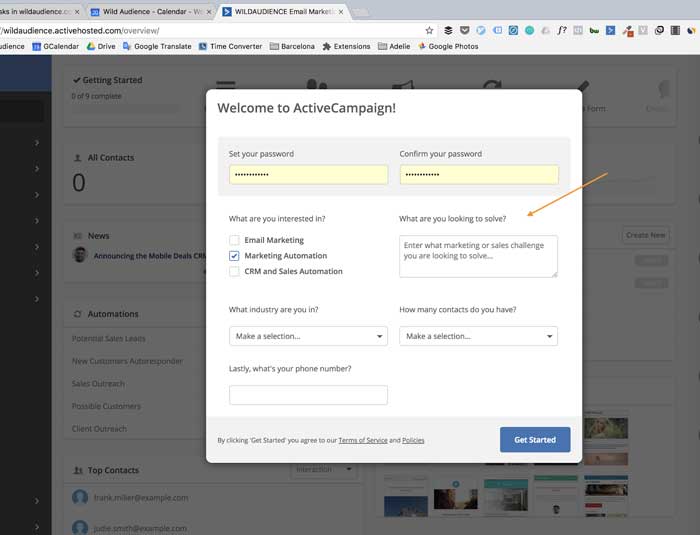Open the Policies link
Image resolution: width=700 pixels, height=535 pixels.
tap(413, 440)
